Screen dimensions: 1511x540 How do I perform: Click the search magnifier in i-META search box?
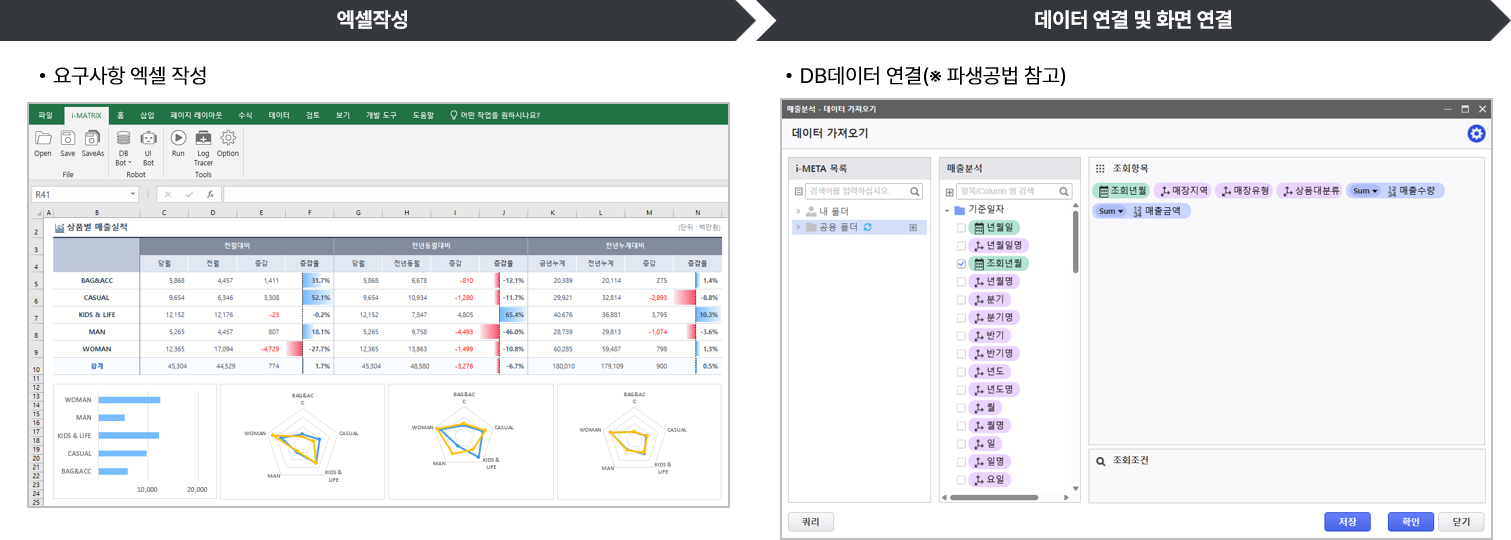tap(914, 191)
